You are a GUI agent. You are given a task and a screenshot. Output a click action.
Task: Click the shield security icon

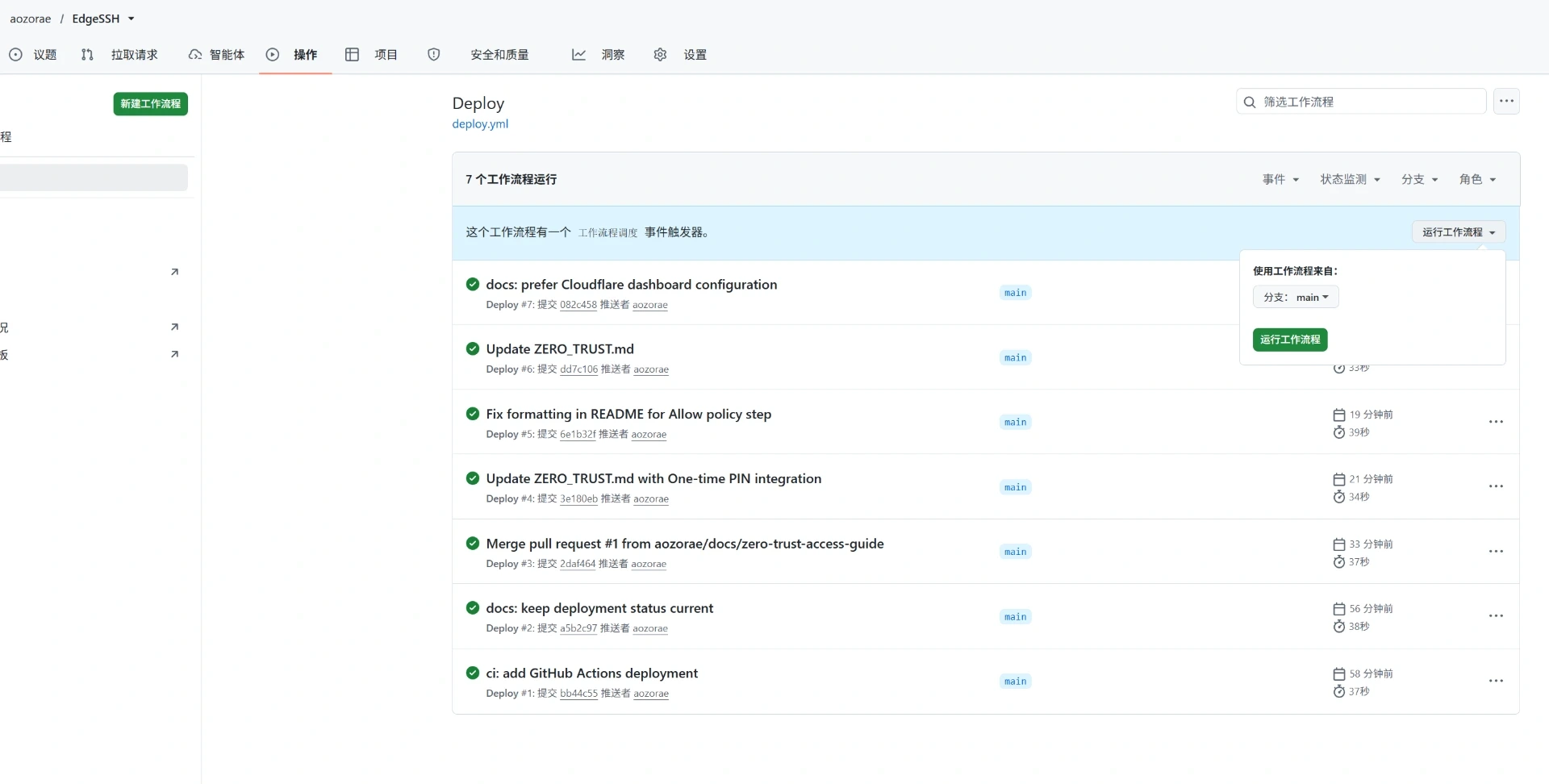434,55
